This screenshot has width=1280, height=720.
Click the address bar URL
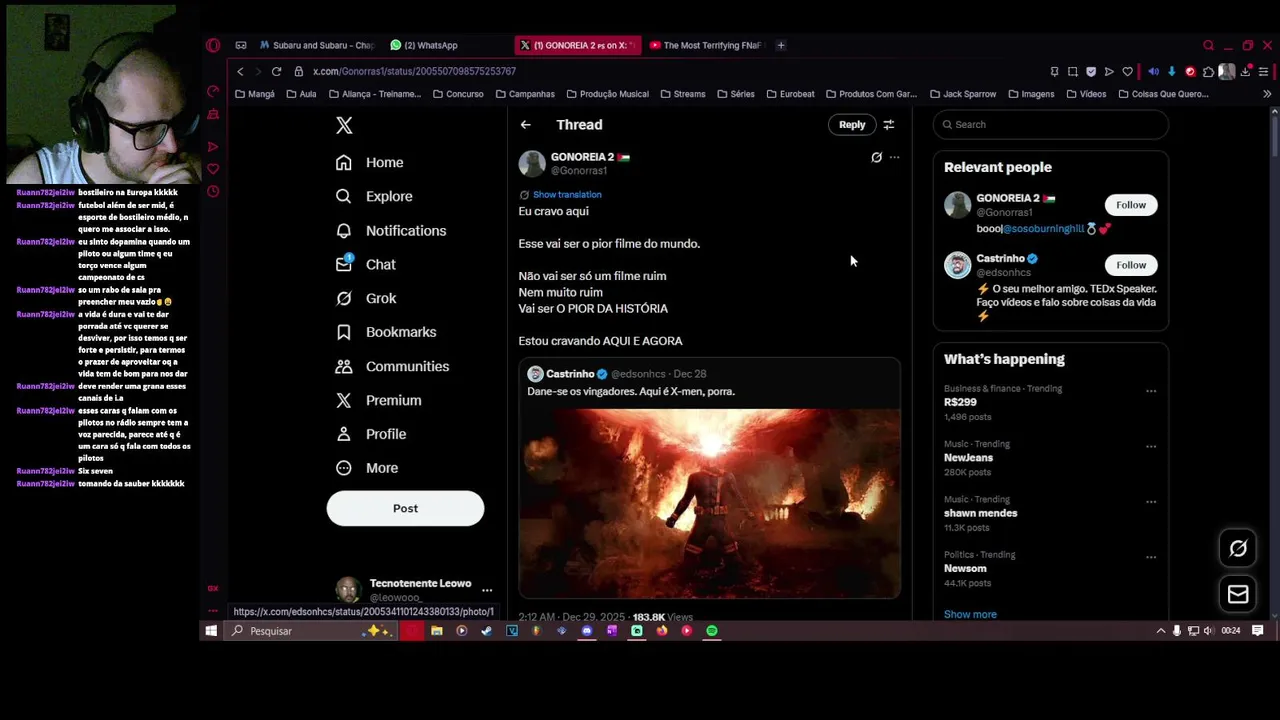(414, 71)
